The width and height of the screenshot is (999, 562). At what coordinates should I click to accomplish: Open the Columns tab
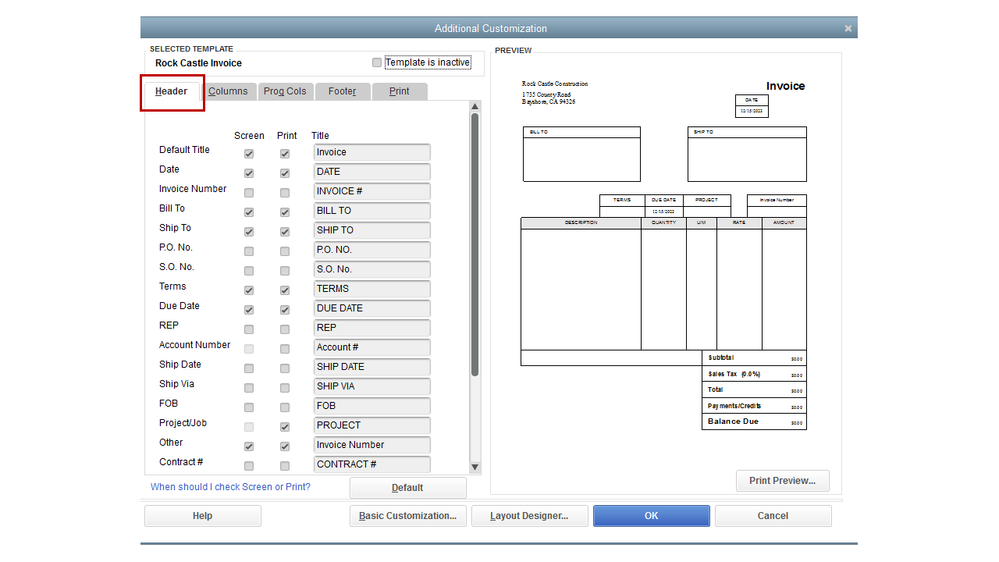pyautogui.click(x=227, y=91)
